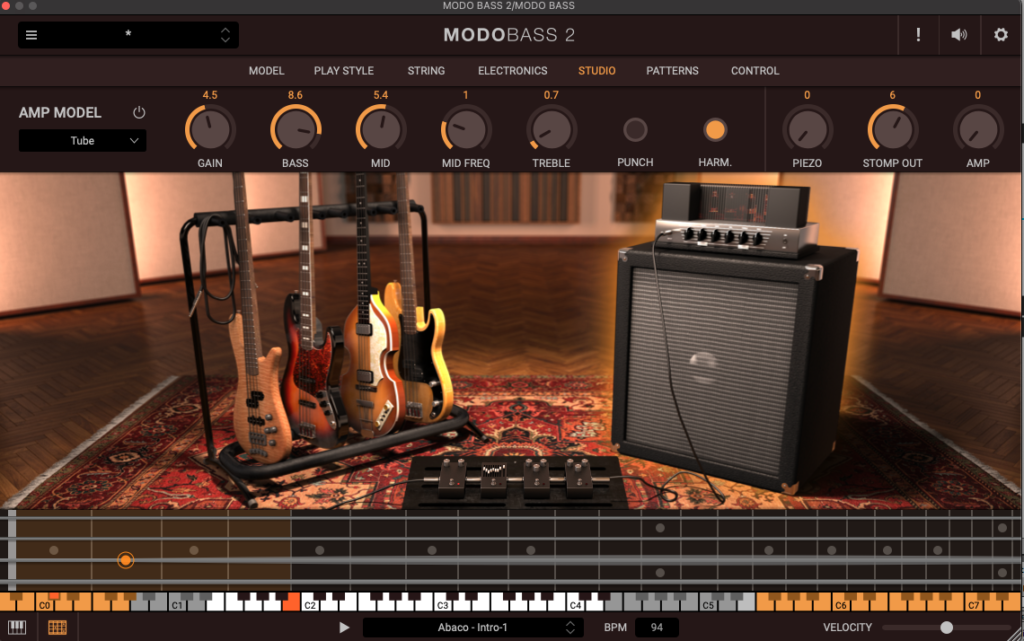1024x641 pixels.
Task: Open the hamburger preset menu
Action: (x=31, y=35)
